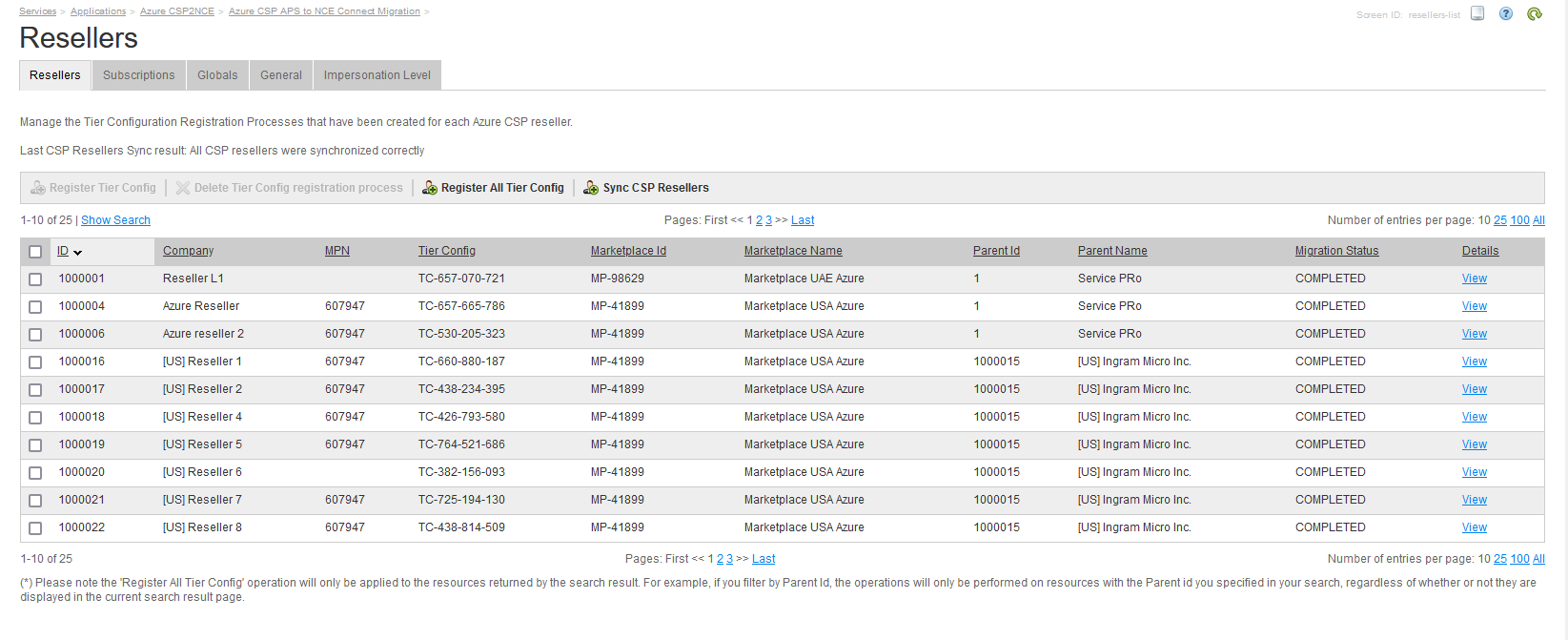The height and width of the screenshot is (640, 1568).
Task: Go to the top pagination Last link
Action: click(x=803, y=220)
